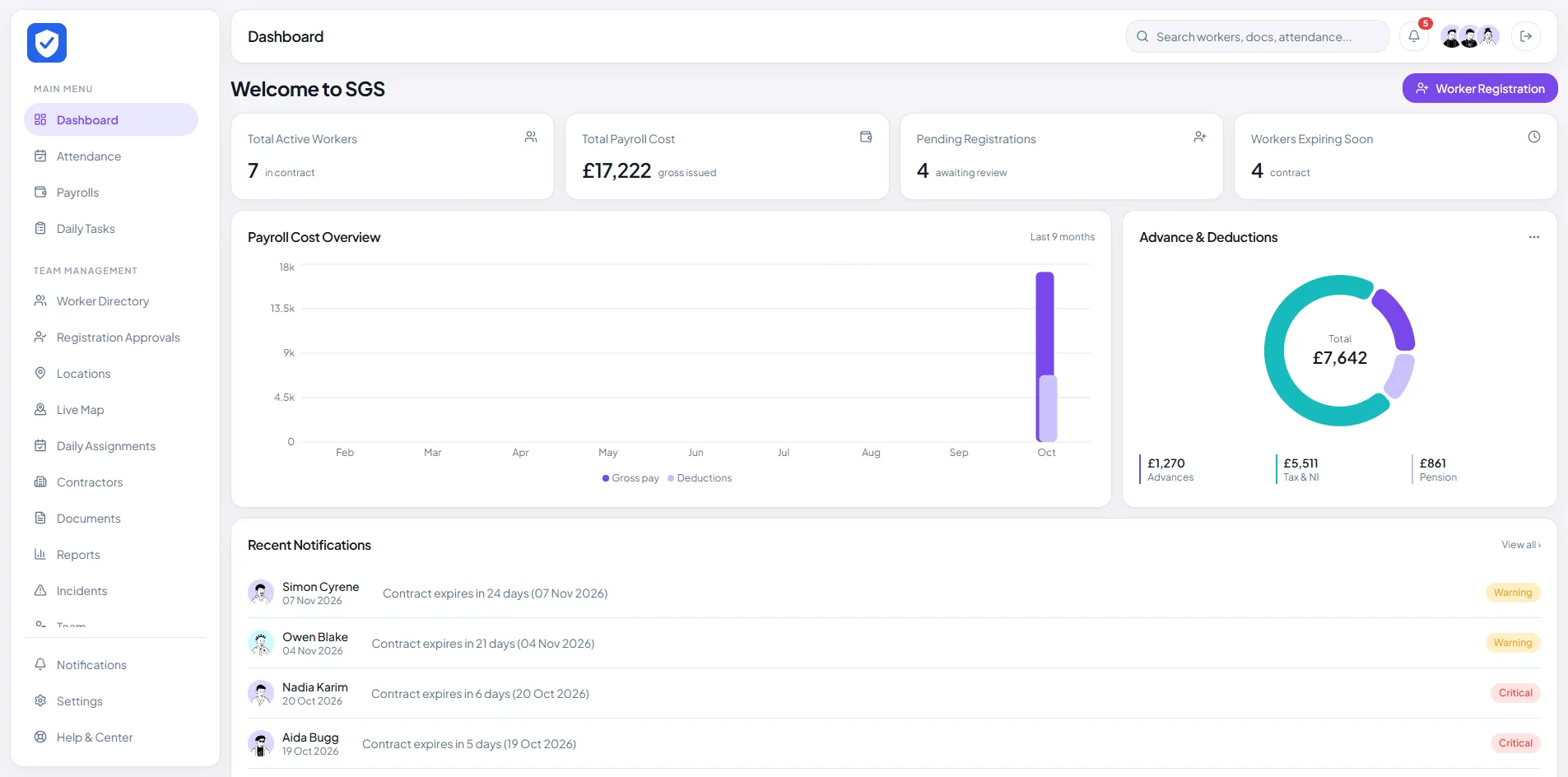Open Simon Cyrene notification row
This screenshot has height=777, width=1568.
tap(894, 593)
